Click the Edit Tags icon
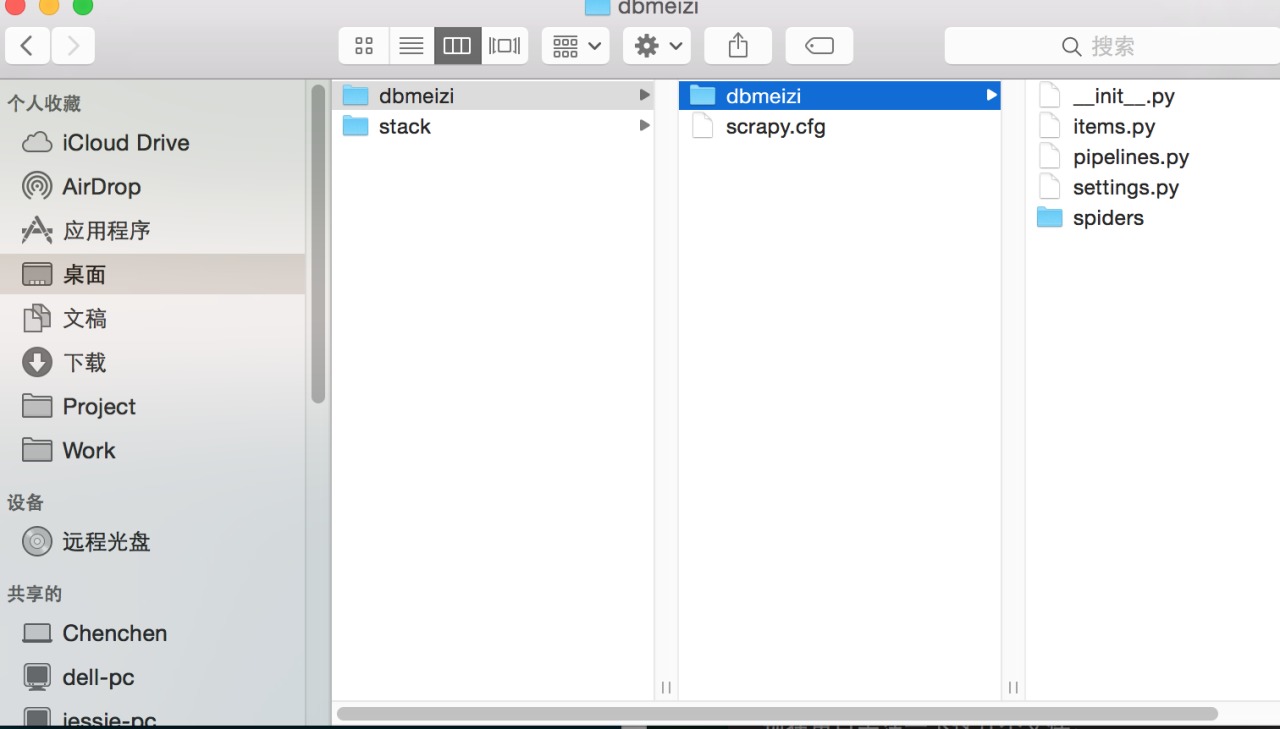 click(x=819, y=46)
